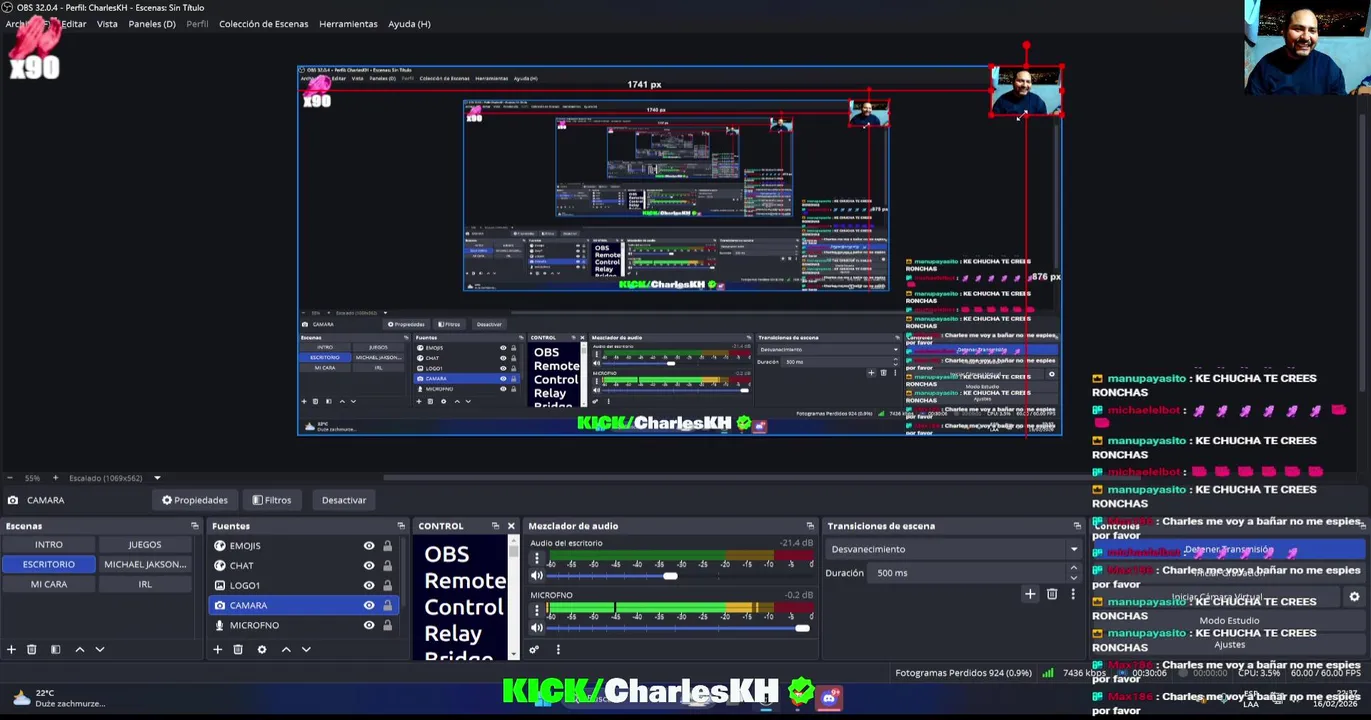1371x720 pixels.
Task: Move the selected source up
Action: pyautogui.click(x=286, y=650)
